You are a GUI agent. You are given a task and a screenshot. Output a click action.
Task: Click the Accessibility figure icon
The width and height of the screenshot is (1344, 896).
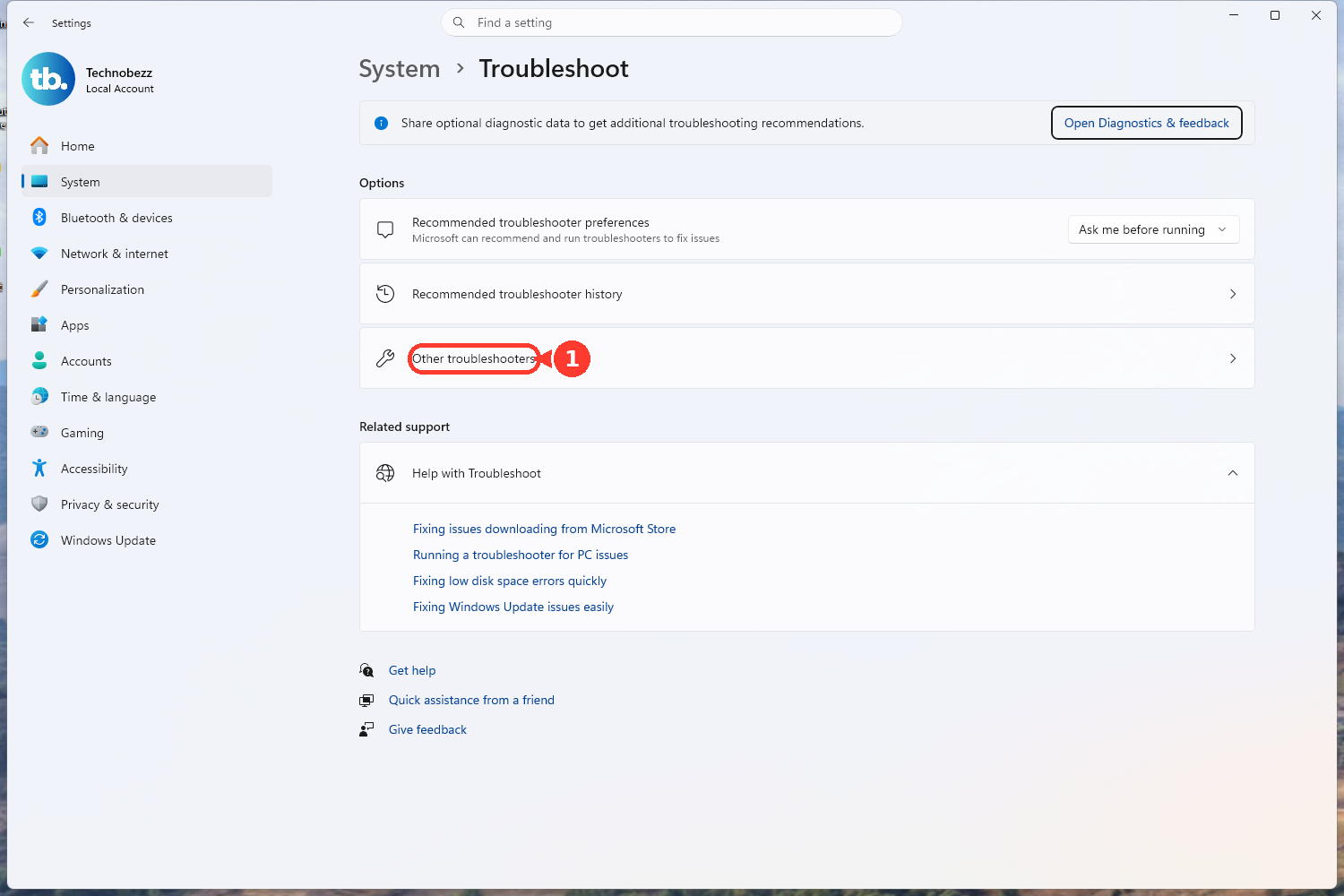point(39,468)
